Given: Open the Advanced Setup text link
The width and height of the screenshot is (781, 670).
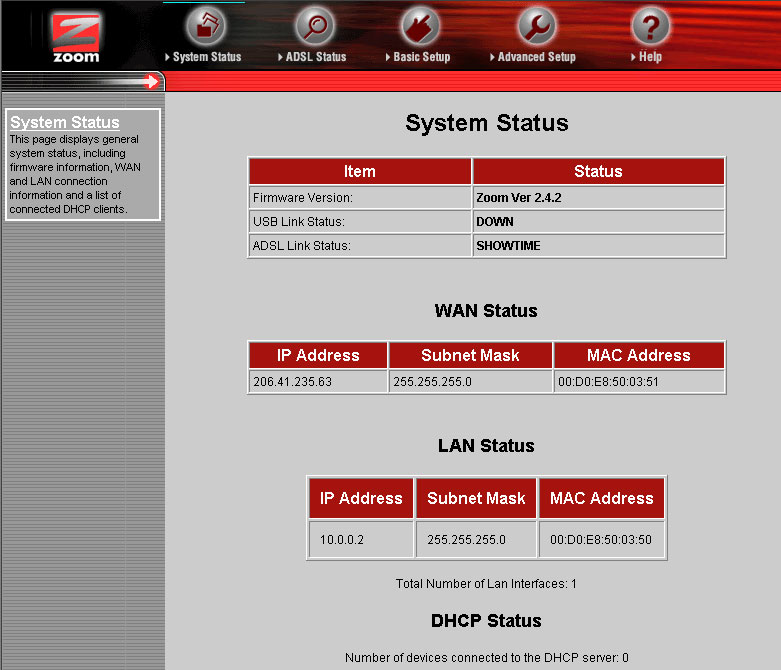Looking at the screenshot, I should tap(536, 57).
